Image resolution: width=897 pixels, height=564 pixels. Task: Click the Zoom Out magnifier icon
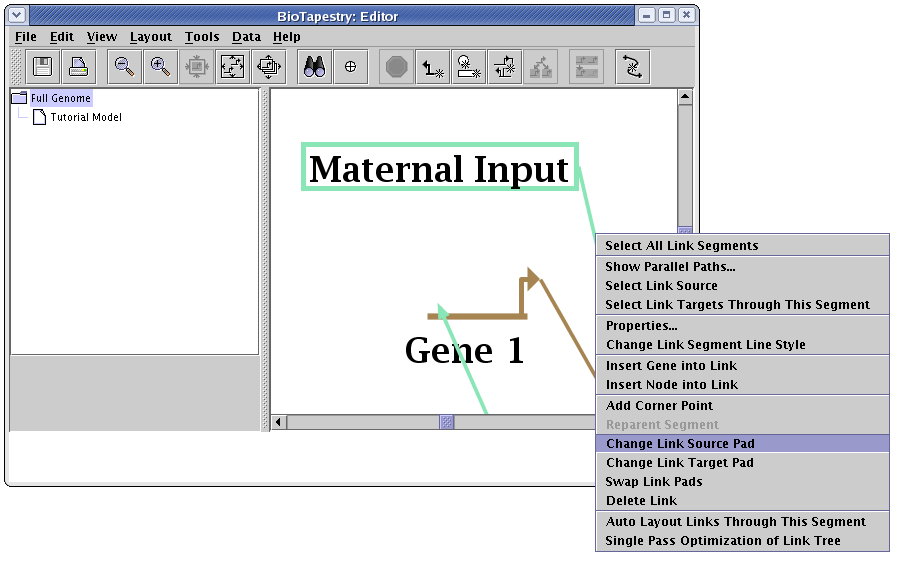pyautogui.click(x=124, y=67)
